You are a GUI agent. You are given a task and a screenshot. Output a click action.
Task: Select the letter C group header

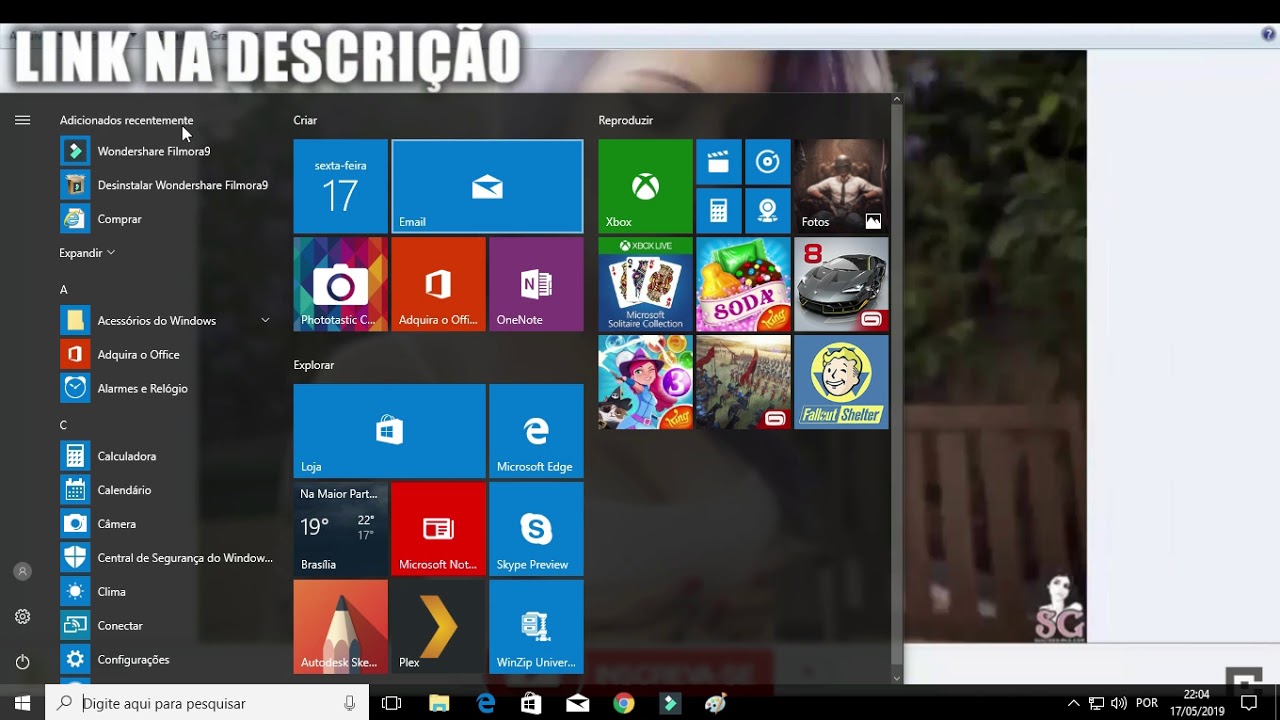coord(63,425)
